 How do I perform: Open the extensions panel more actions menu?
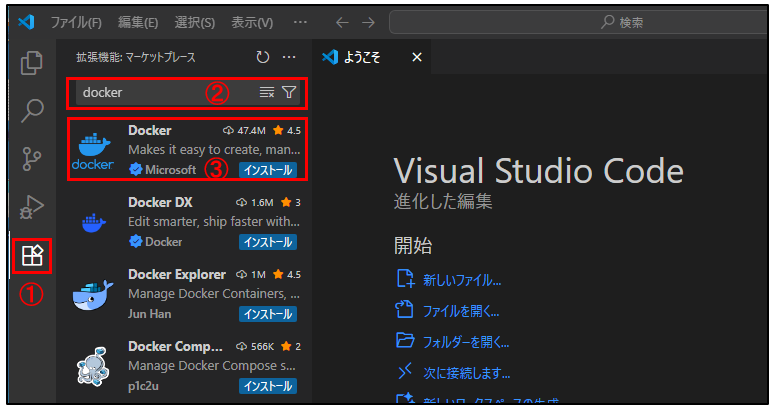click(x=290, y=57)
